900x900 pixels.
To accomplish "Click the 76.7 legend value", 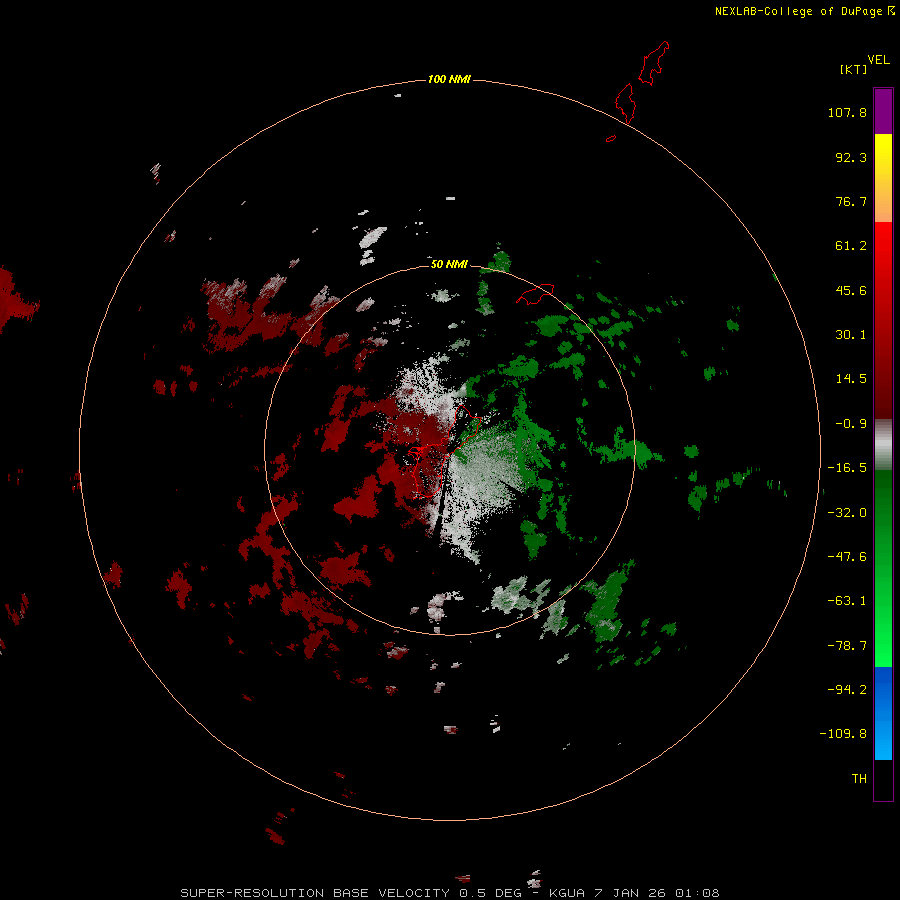I will pyautogui.click(x=851, y=201).
